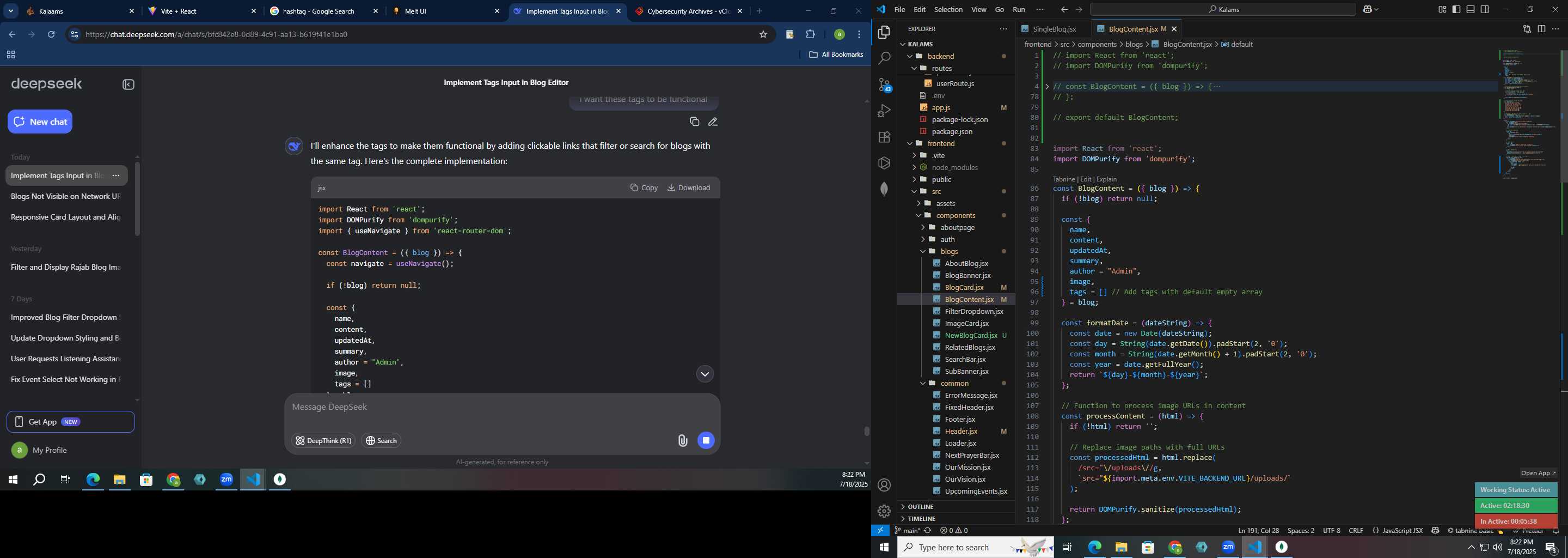Click Get App button

pos(71,422)
